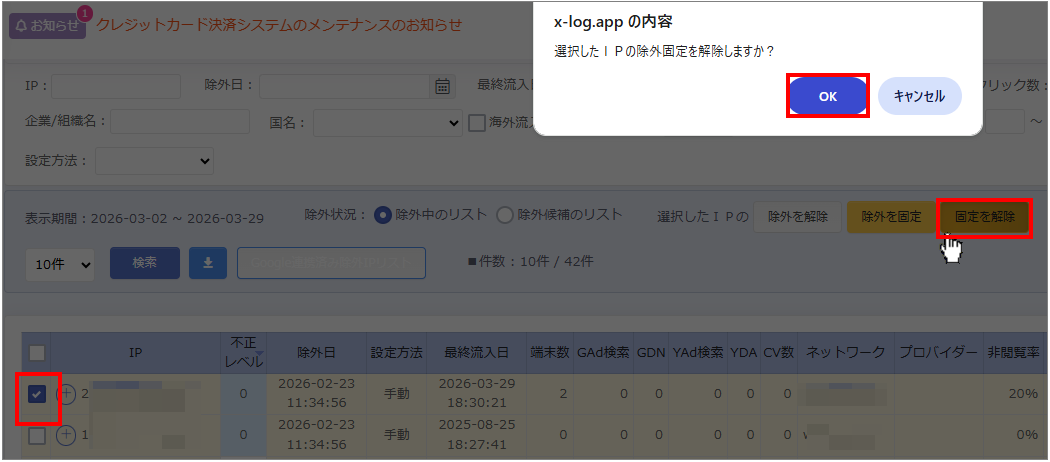This screenshot has height=462, width=1050.
Task: Open the 設定方法 dropdown
Action: [x=154, y=161]
